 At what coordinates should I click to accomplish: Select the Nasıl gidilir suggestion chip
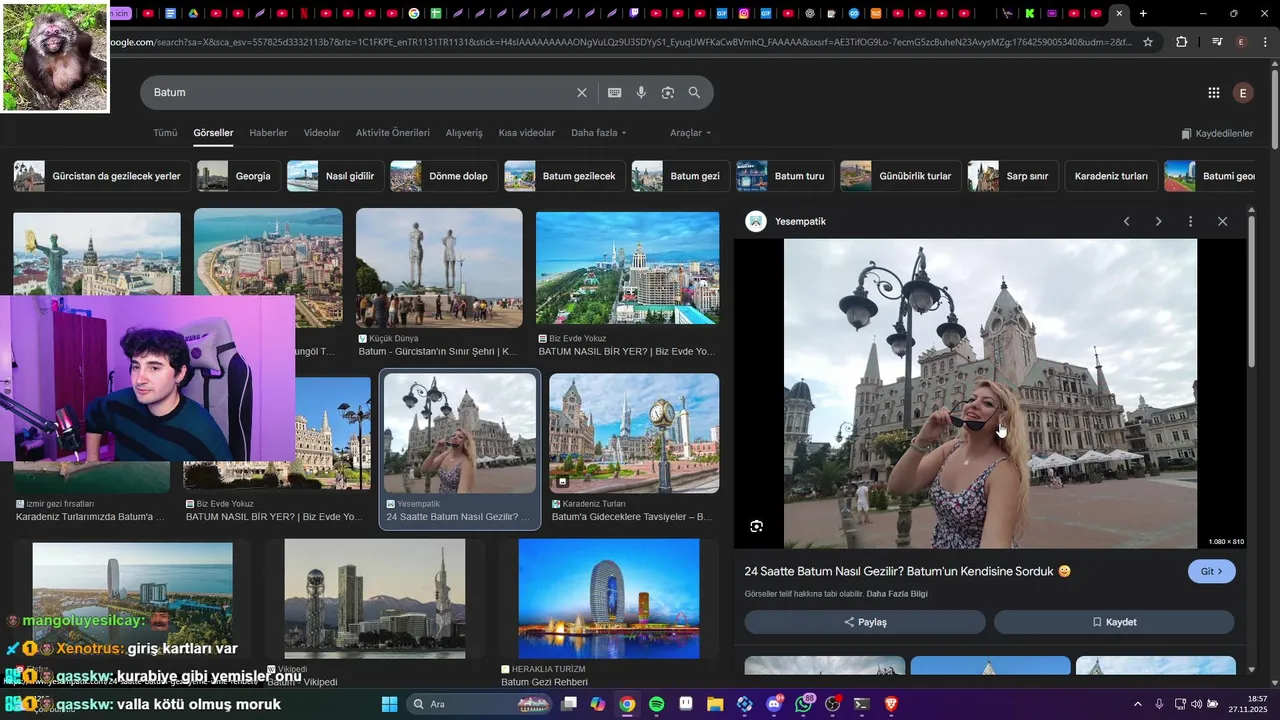[334, 176]
